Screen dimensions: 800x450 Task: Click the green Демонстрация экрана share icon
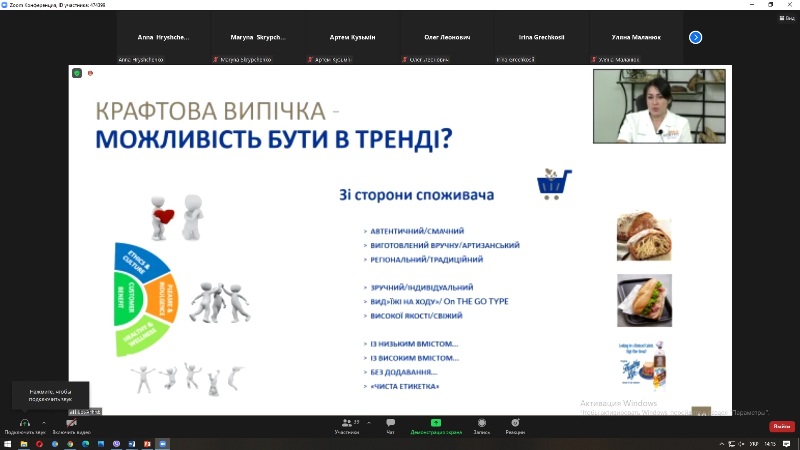point(436,422)
